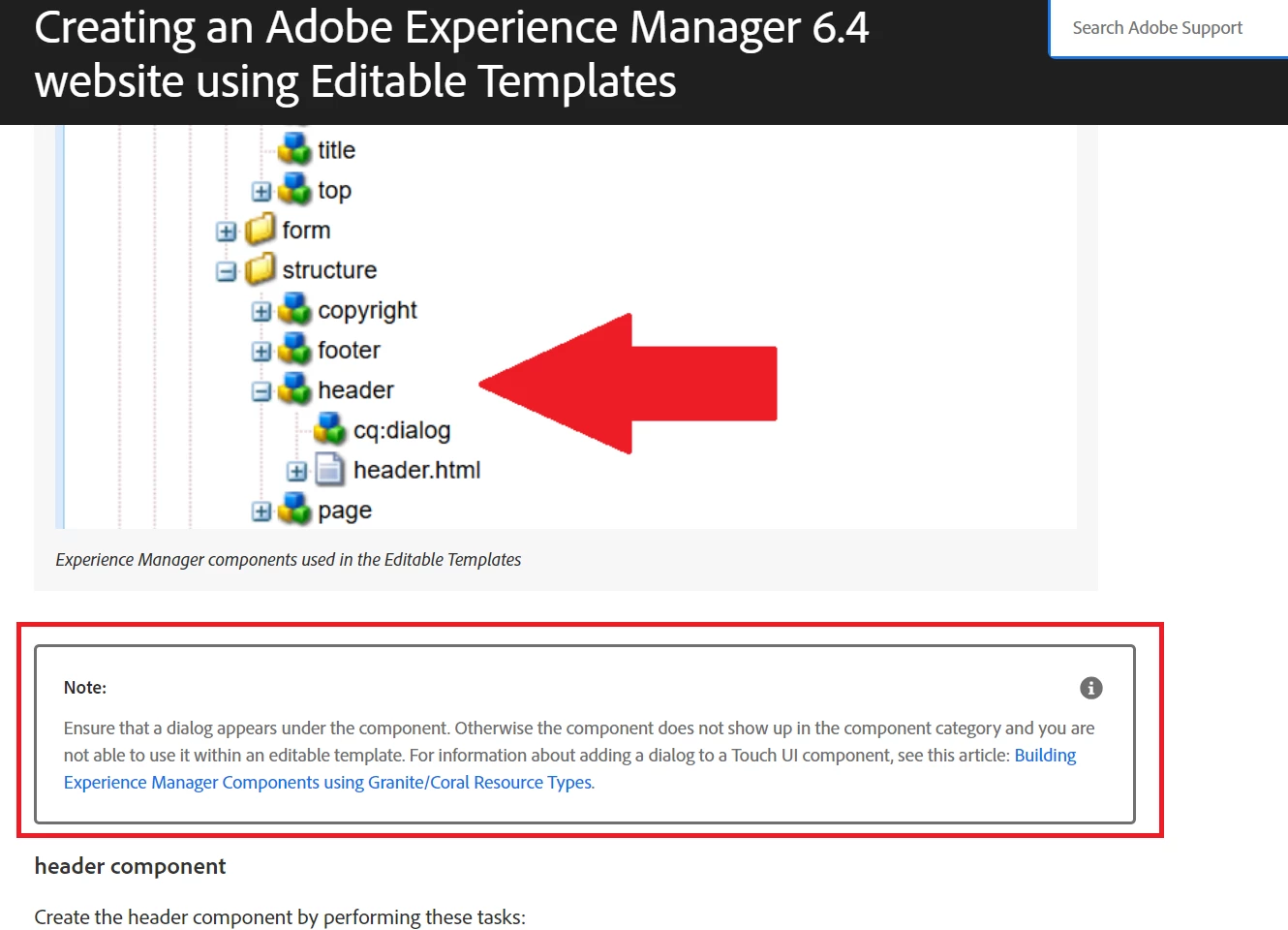Click the header.html file icon
Image resolution: width=1288 pixels, height=930 pixels.
pyautogui.click(x=330, y=470)
